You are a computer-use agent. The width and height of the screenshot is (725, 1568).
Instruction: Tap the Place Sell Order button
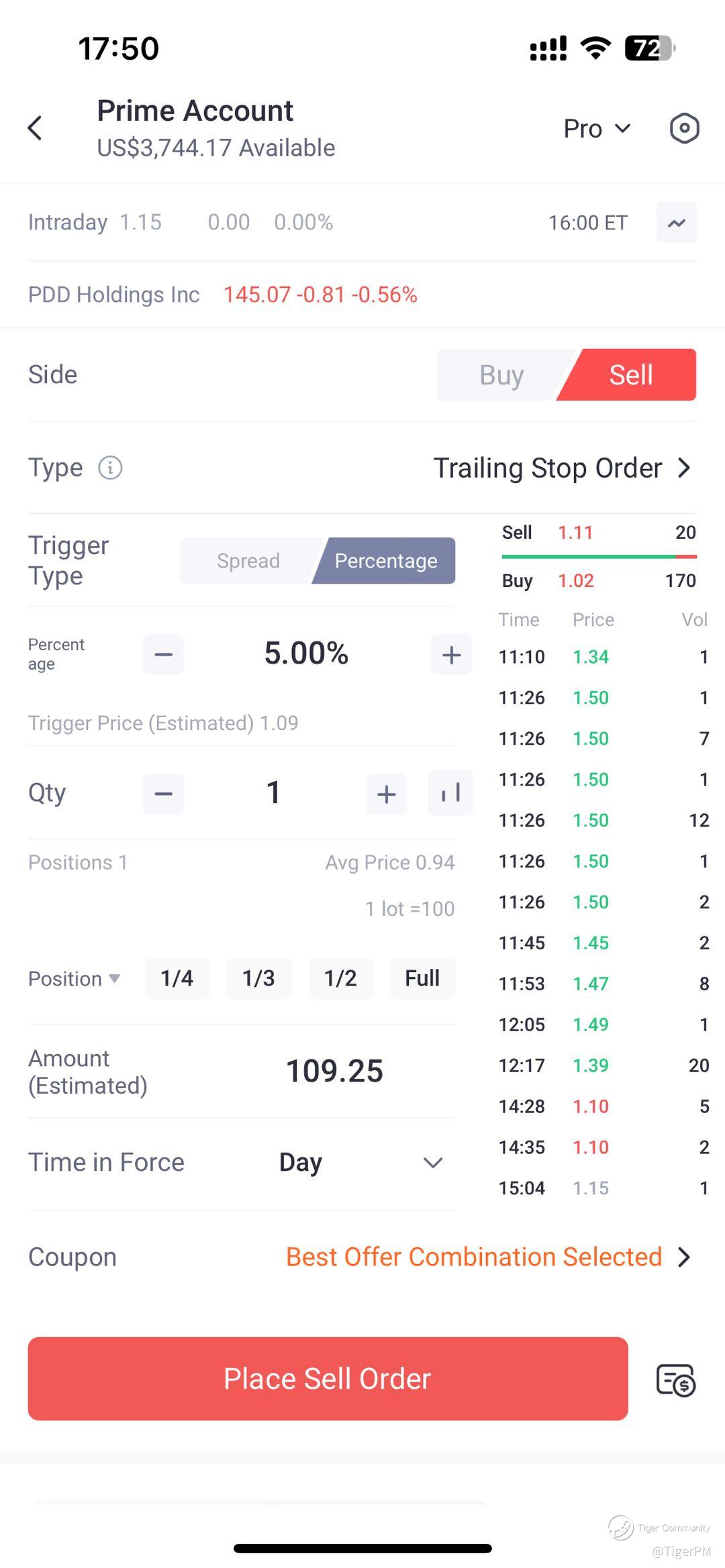(x=328, y=1379)
